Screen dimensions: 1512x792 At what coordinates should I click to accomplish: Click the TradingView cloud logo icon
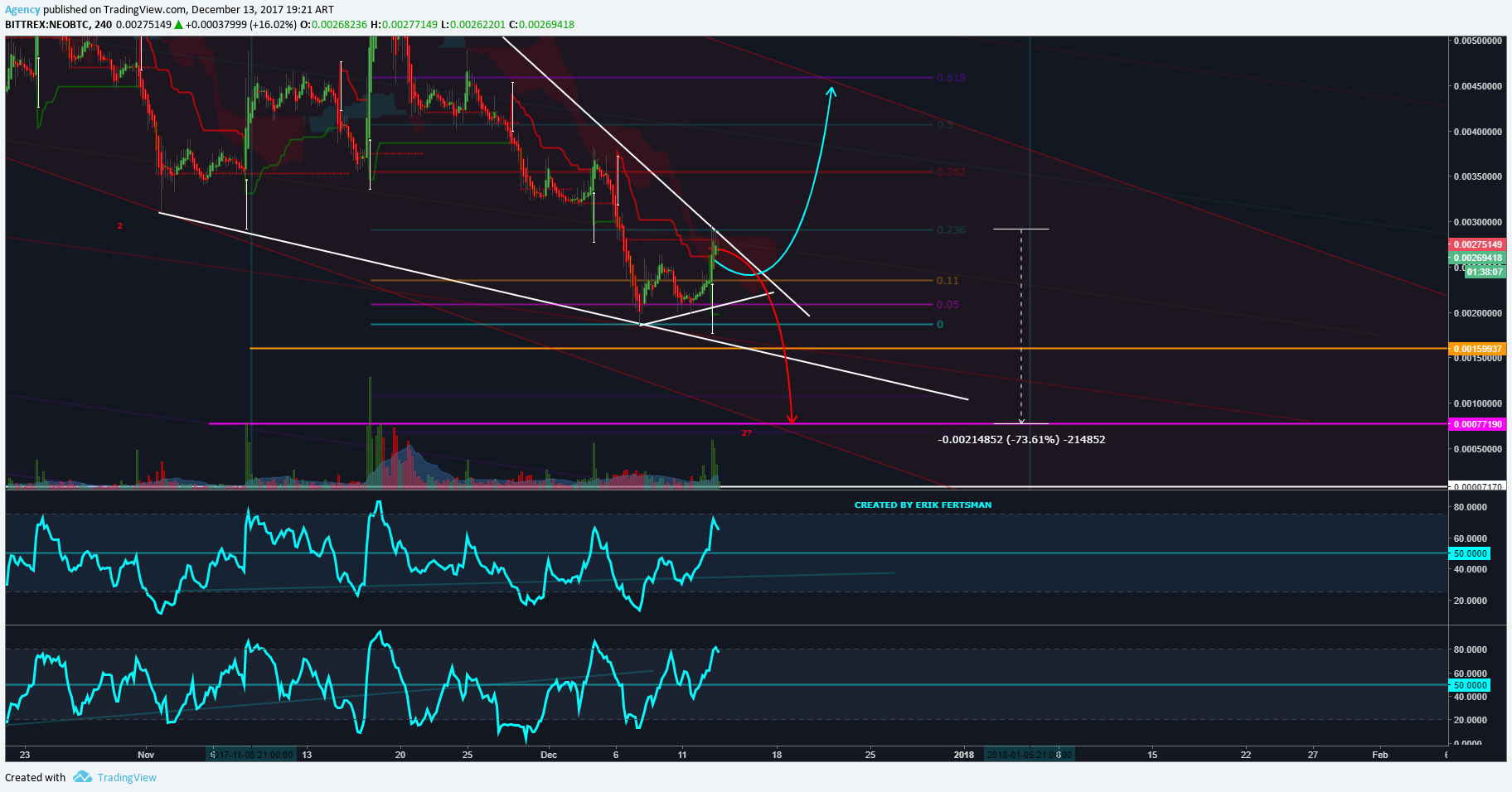[82, 776]
